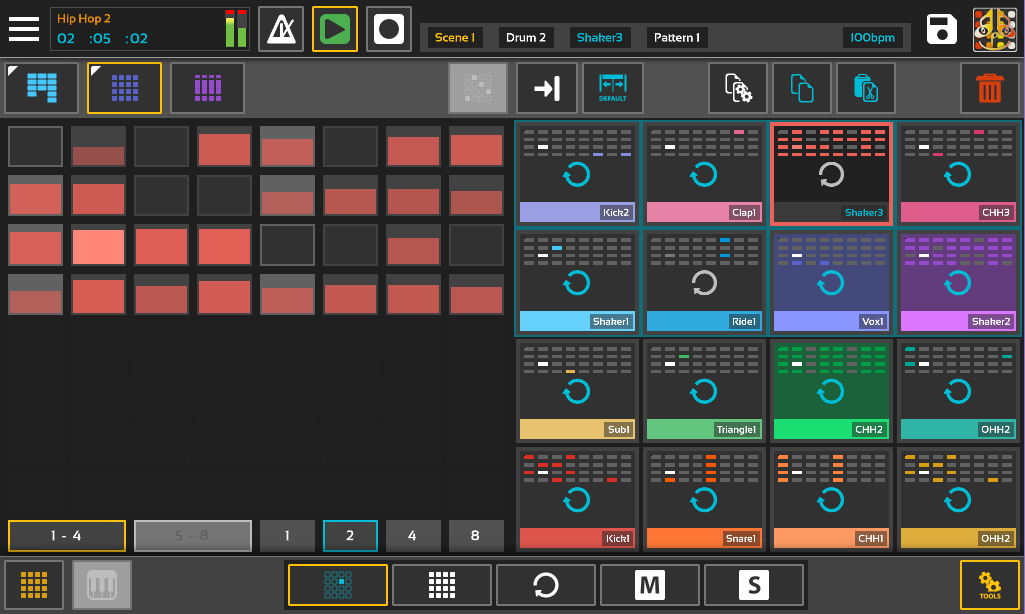
Task: Open the Pattern 1 selector
Action: click(x=677, y=38)
